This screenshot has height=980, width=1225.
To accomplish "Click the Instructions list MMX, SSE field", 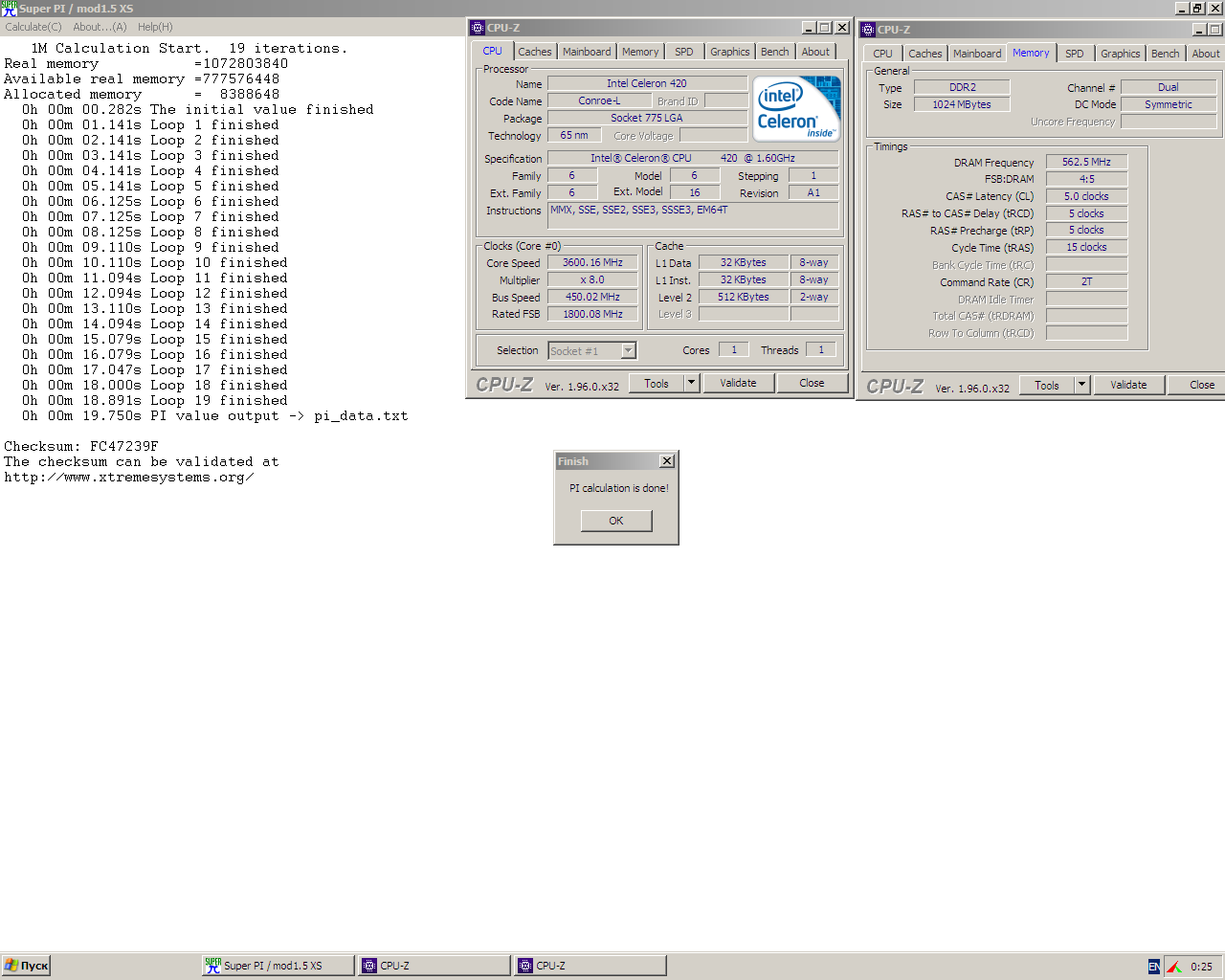I will pos(693,215).
